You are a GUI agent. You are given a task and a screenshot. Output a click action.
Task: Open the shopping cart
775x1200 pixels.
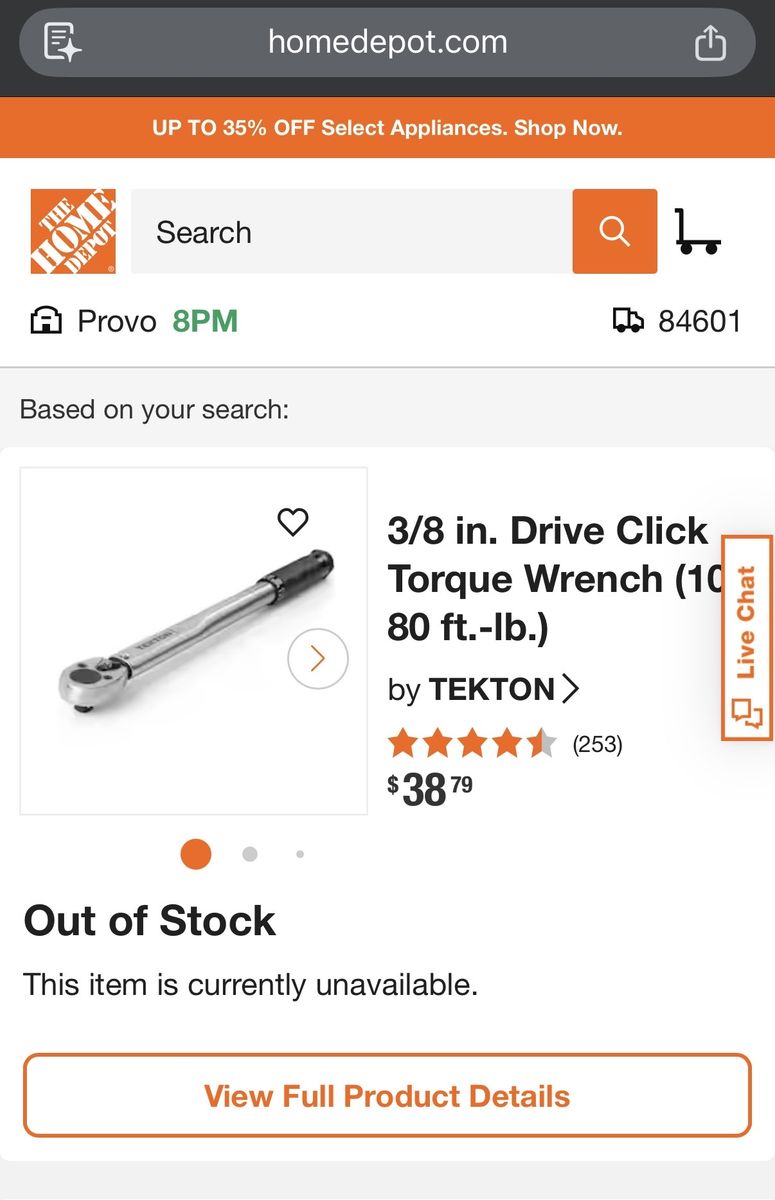coord(697,231)
